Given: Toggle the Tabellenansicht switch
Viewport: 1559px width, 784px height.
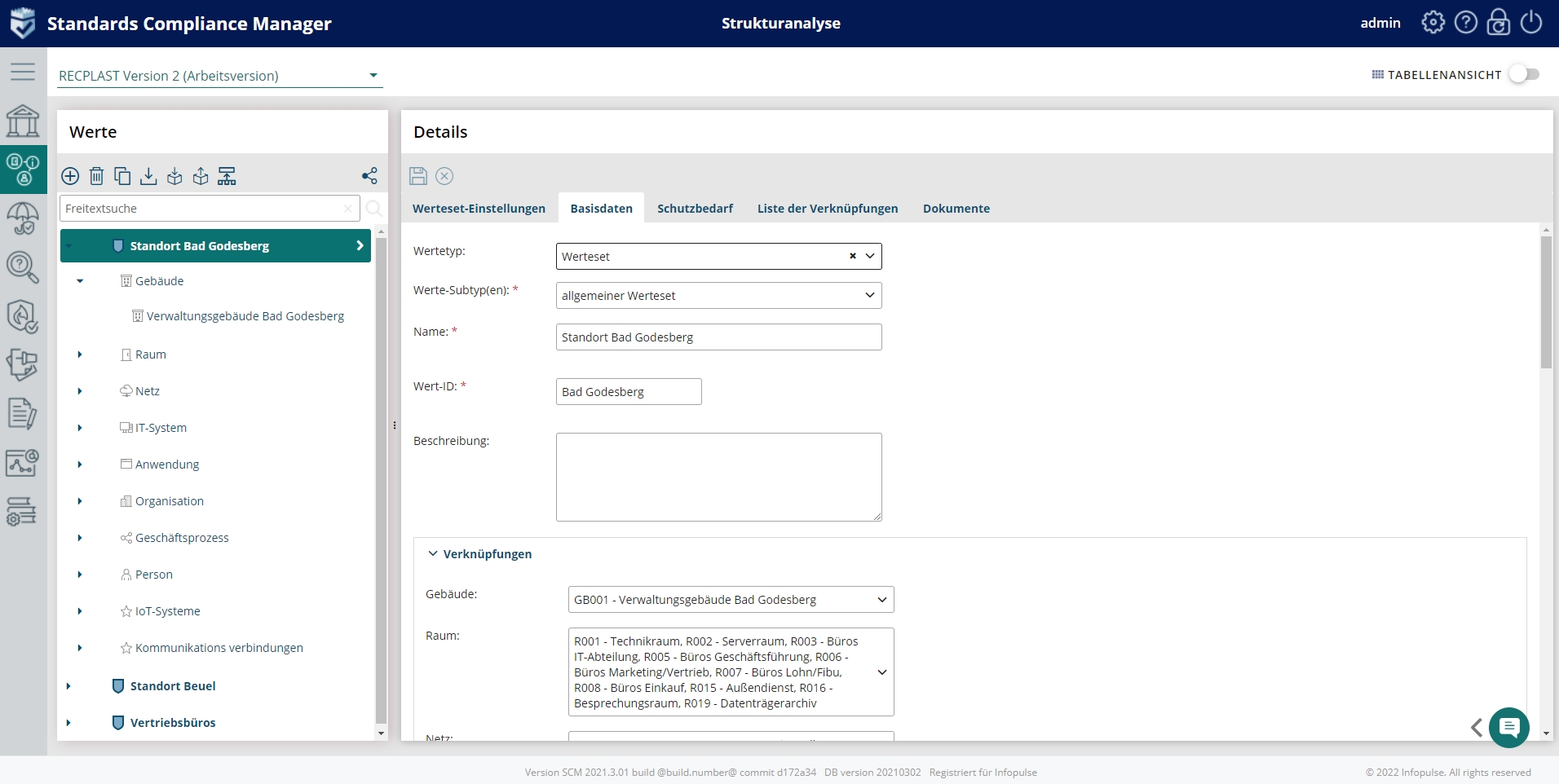Looking at the screenshot, I should (1524, 74).
